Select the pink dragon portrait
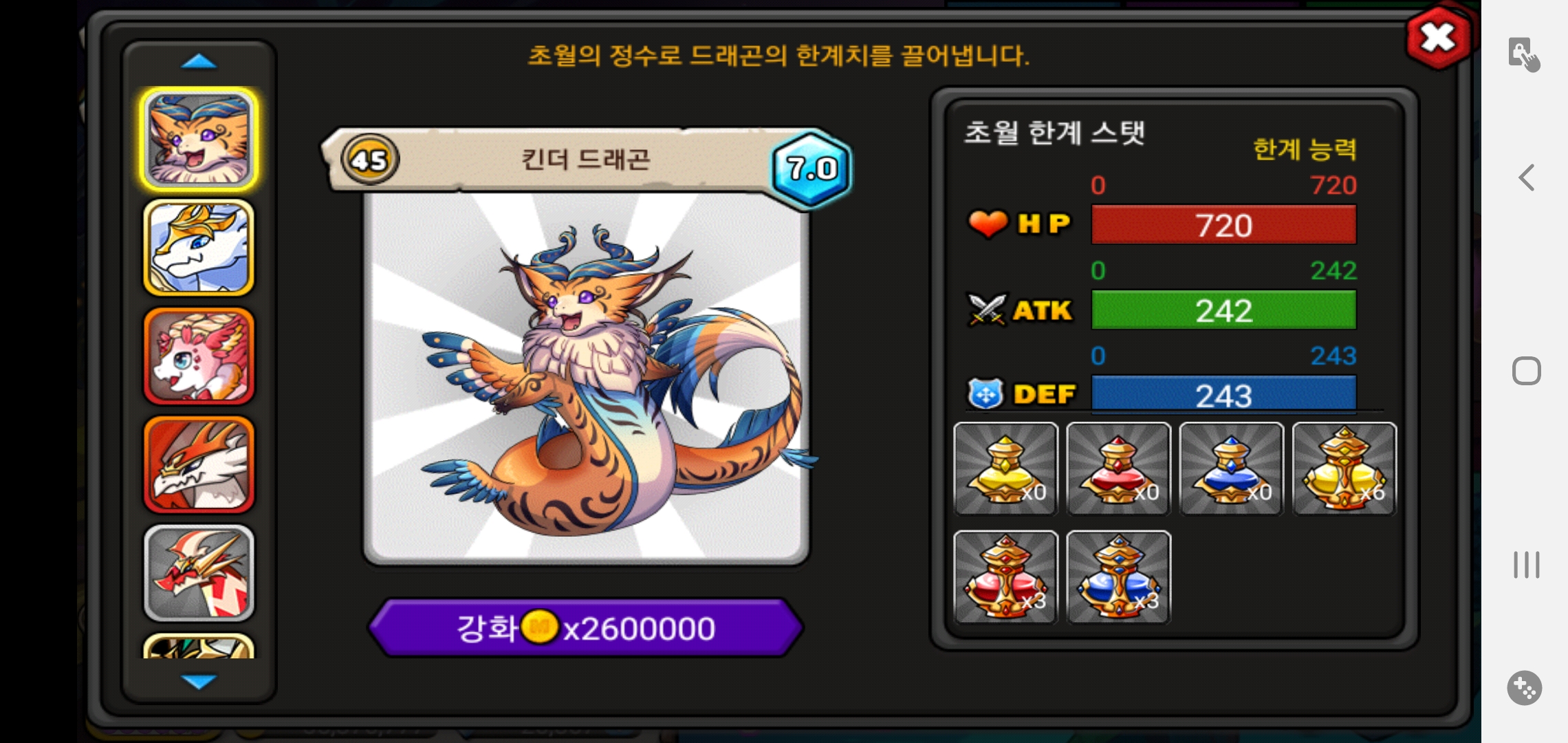 tap(199, 356)
